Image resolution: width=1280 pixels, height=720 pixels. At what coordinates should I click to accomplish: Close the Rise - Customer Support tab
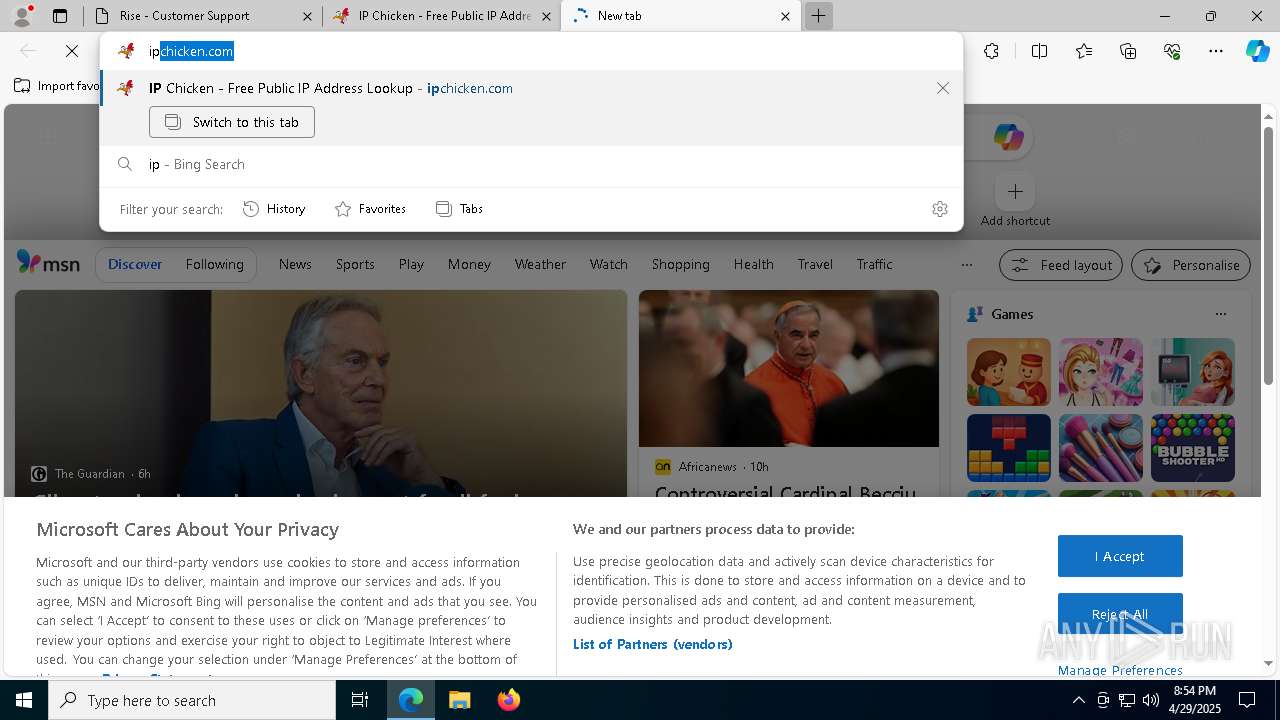pyautogui.click(x=307, y=16)
